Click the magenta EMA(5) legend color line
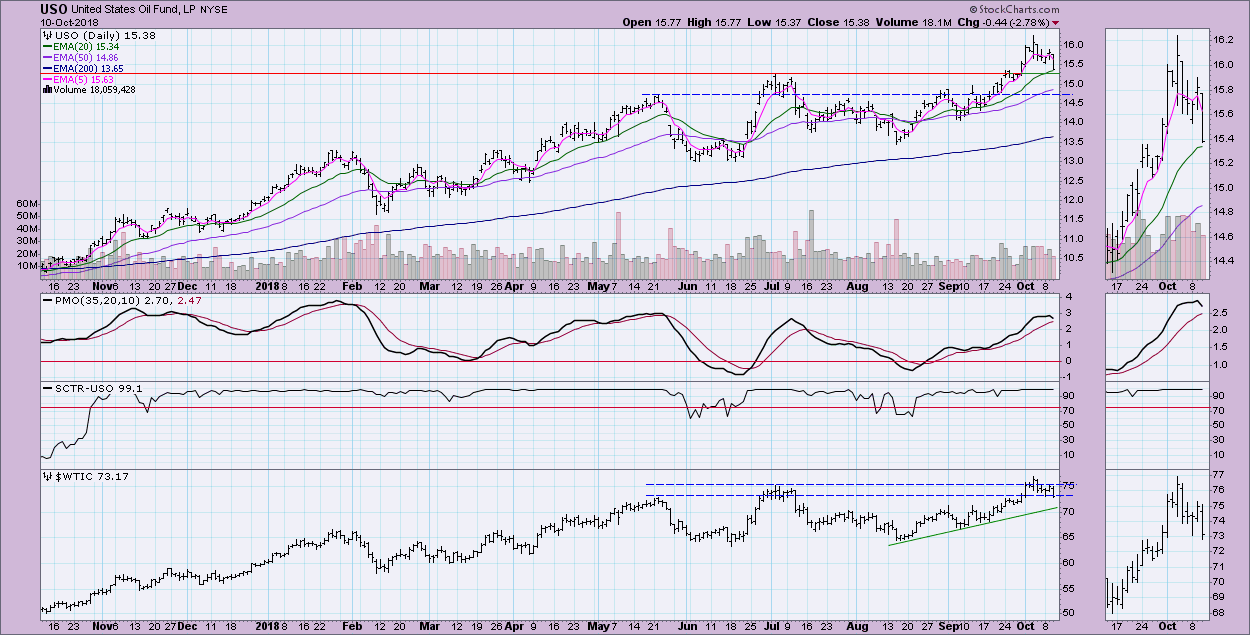 click(x=47, y=79)
